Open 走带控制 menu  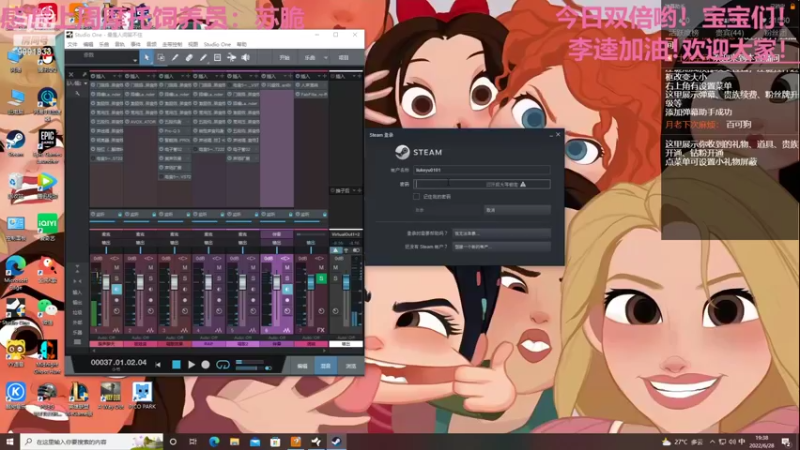172,44
